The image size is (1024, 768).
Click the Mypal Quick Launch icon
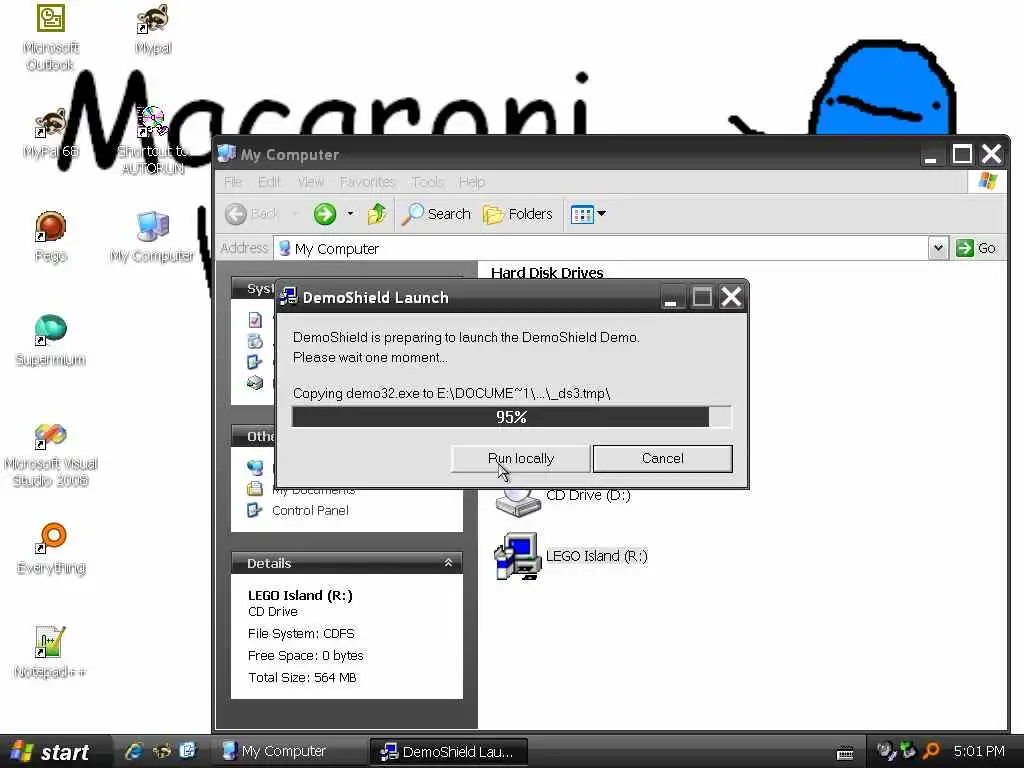(161, 752)
